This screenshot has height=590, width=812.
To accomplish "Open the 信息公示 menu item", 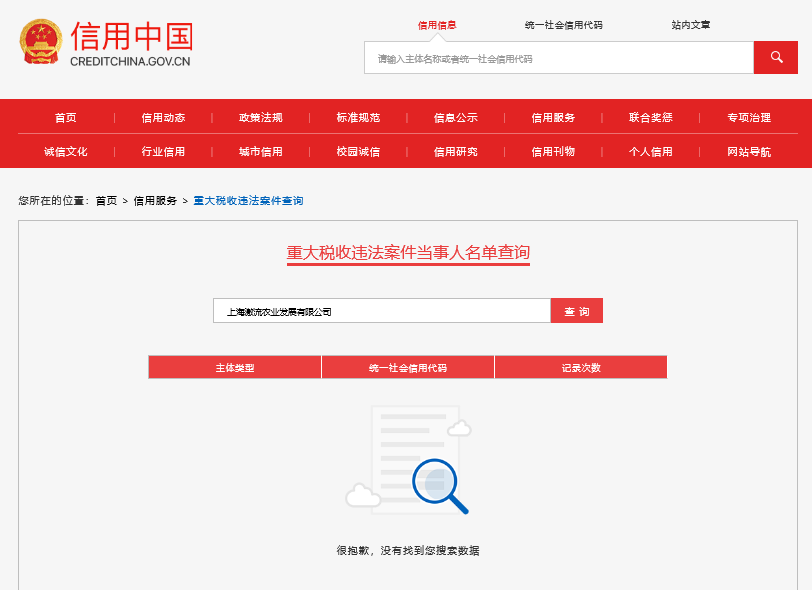I will (456, 118).
